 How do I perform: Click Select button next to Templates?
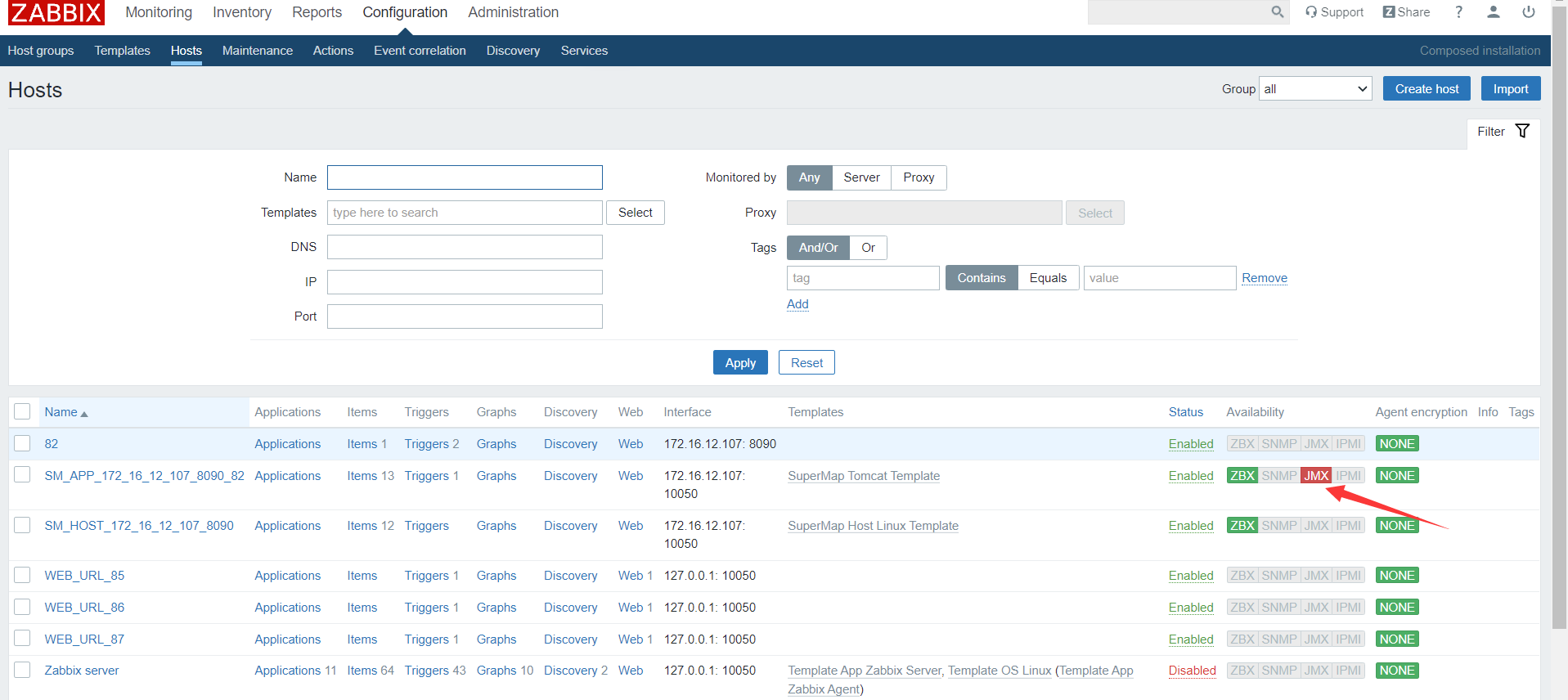(635, 213)
